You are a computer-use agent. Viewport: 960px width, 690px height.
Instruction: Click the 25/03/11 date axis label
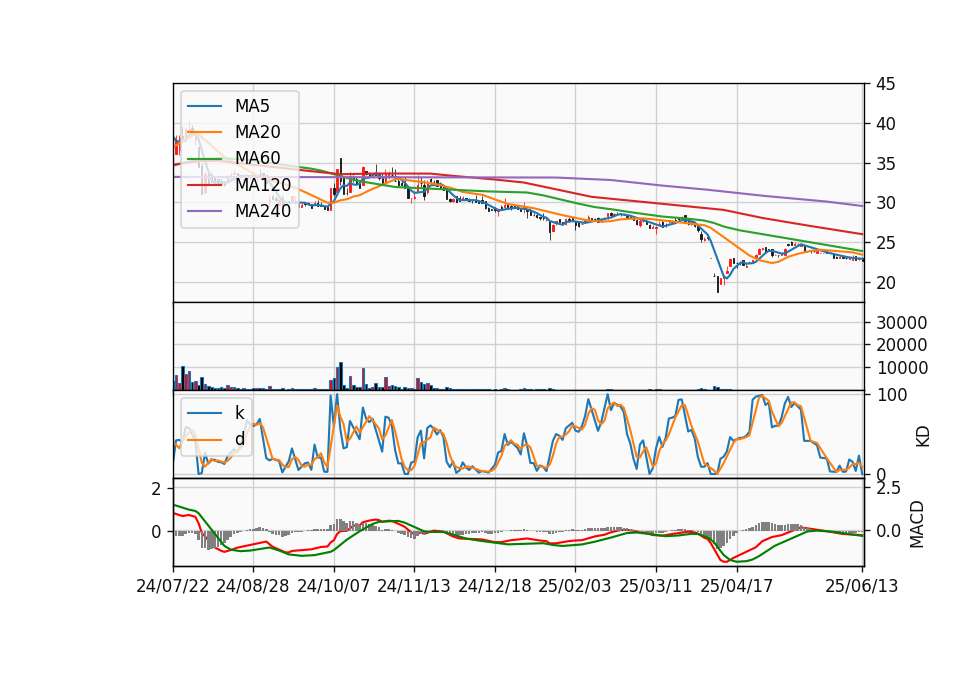(x=656, y=586)
